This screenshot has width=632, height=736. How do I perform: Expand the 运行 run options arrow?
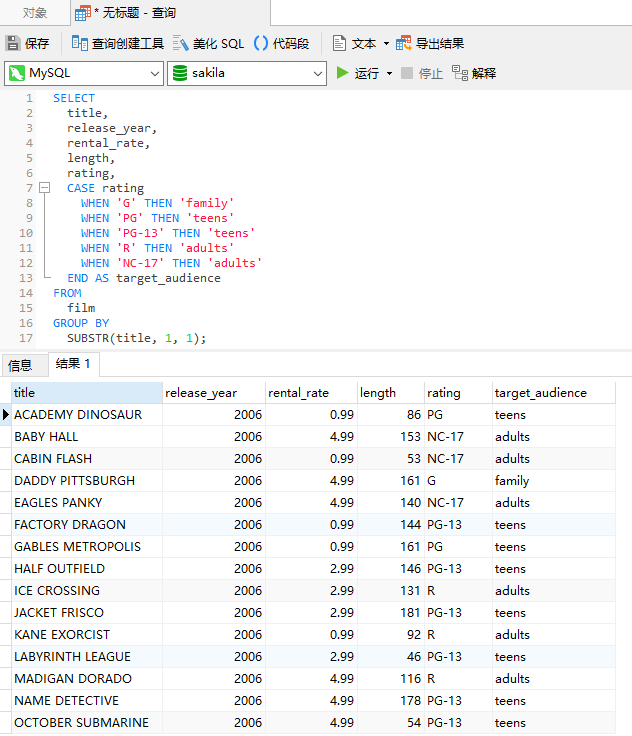tap(389, 74)
